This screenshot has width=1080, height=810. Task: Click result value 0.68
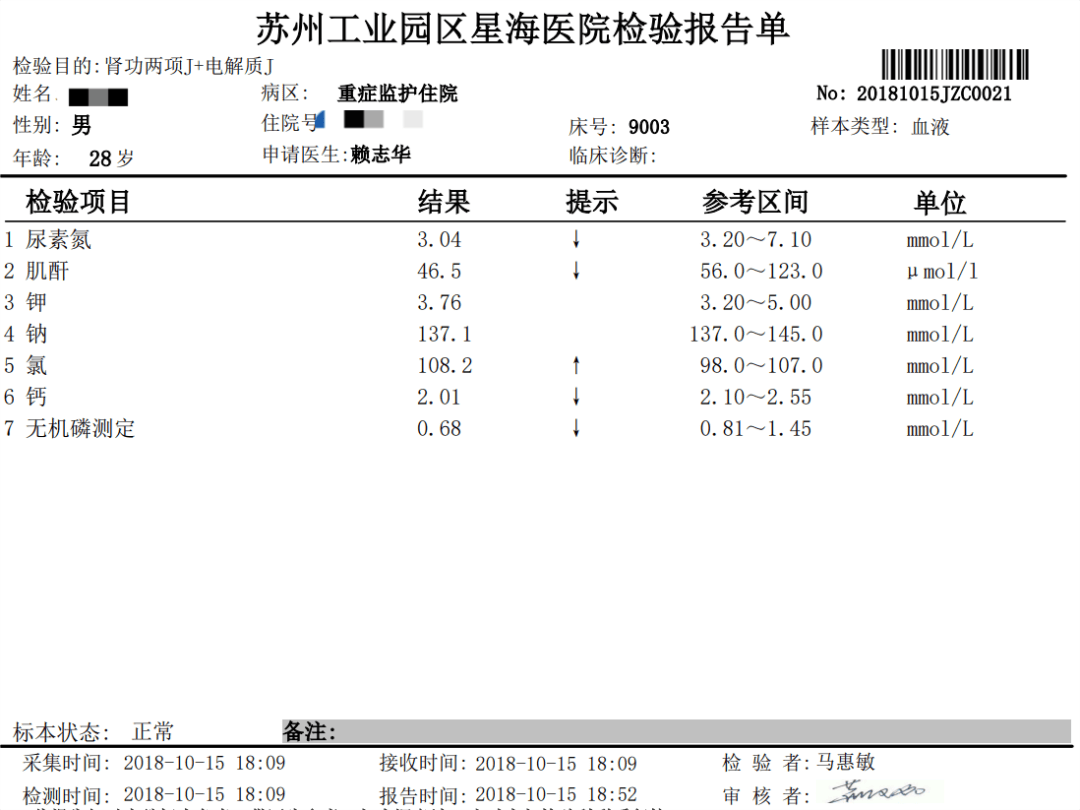[x=439, y=428]
